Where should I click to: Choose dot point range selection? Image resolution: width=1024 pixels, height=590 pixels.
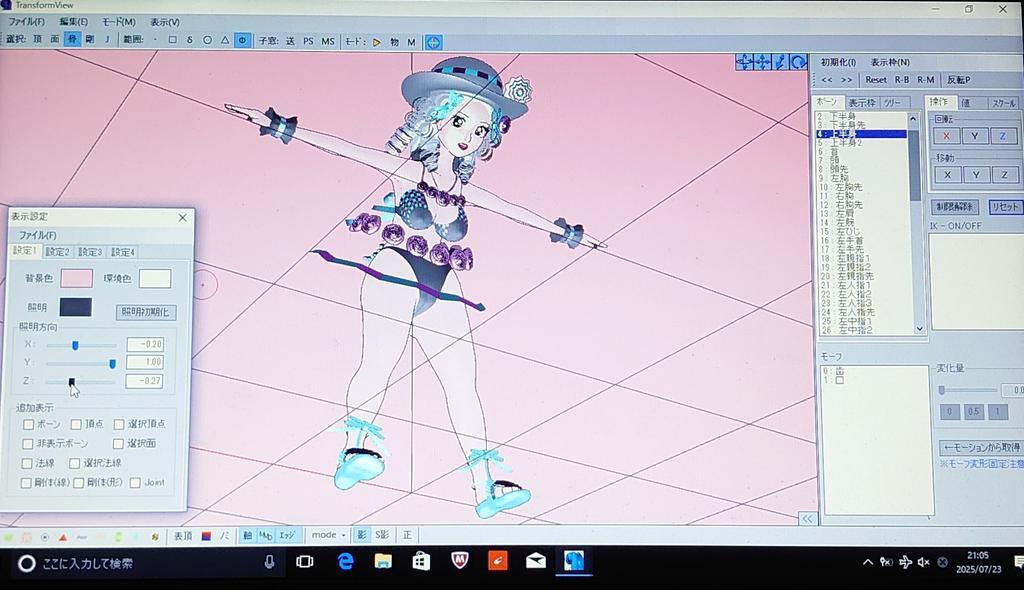(155, 41)
